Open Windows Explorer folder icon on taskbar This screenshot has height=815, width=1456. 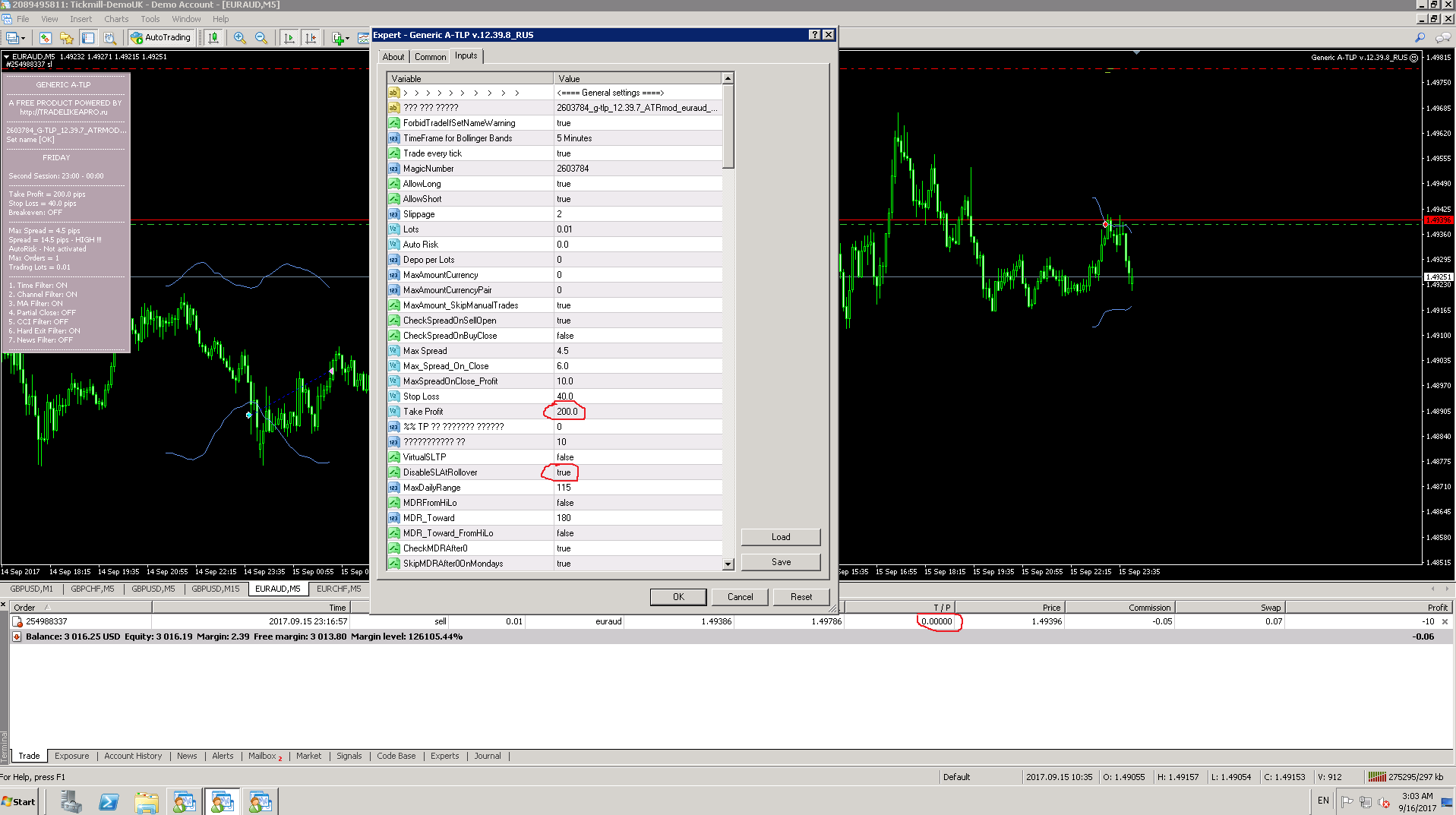coord(147,802)
